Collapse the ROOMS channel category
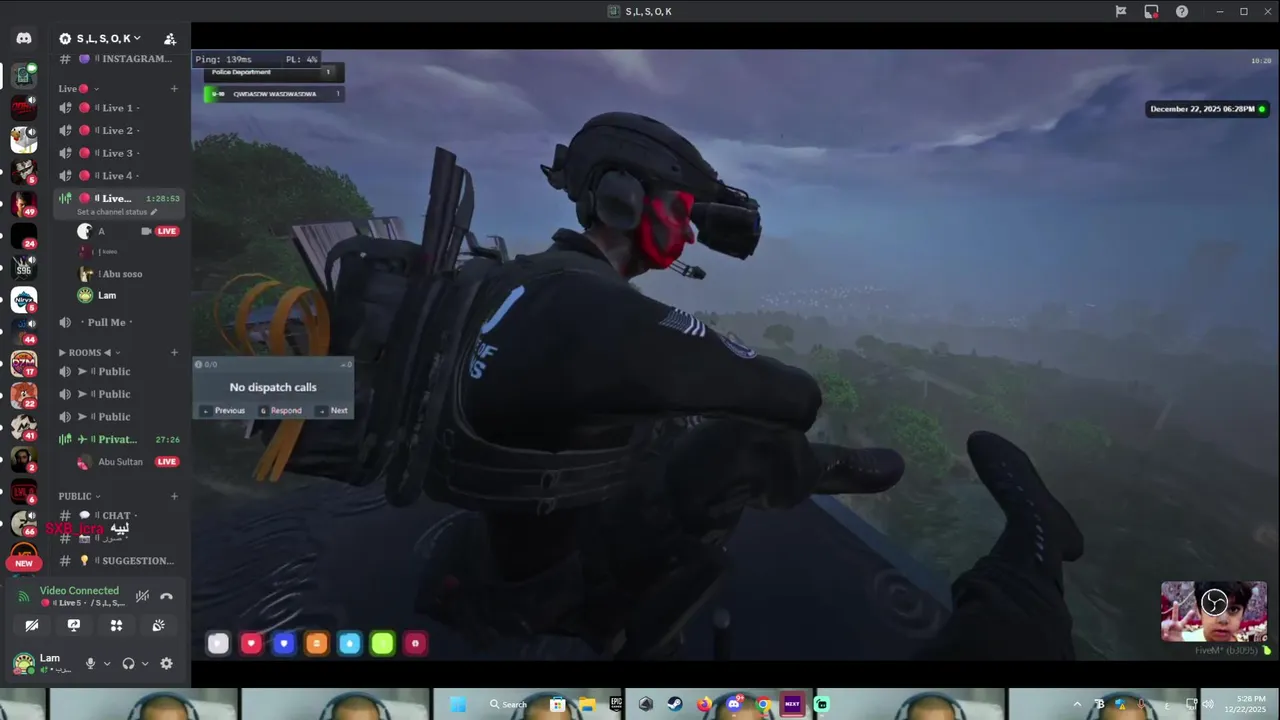 tap(90, 352)
